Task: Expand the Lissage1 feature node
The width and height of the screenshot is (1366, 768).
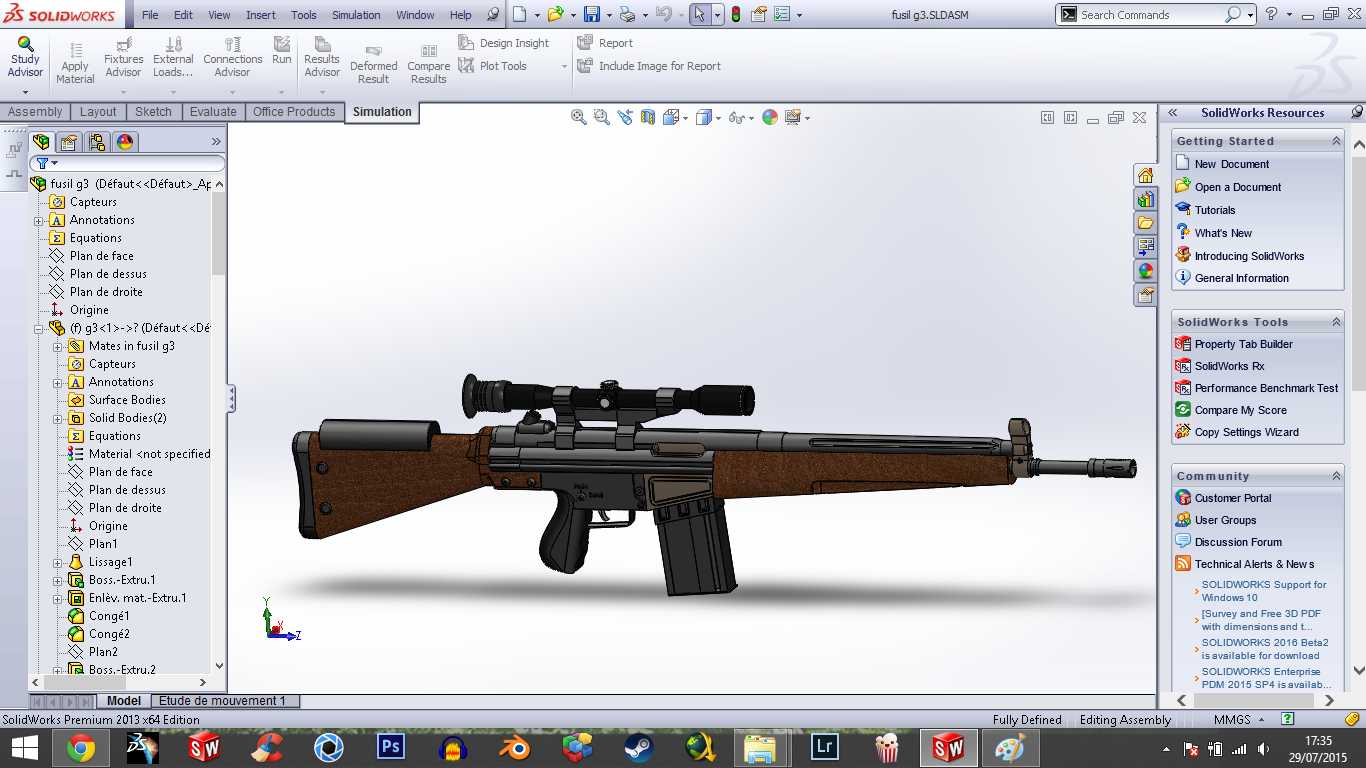Action: pyautogui.click(x=58, y=562)
